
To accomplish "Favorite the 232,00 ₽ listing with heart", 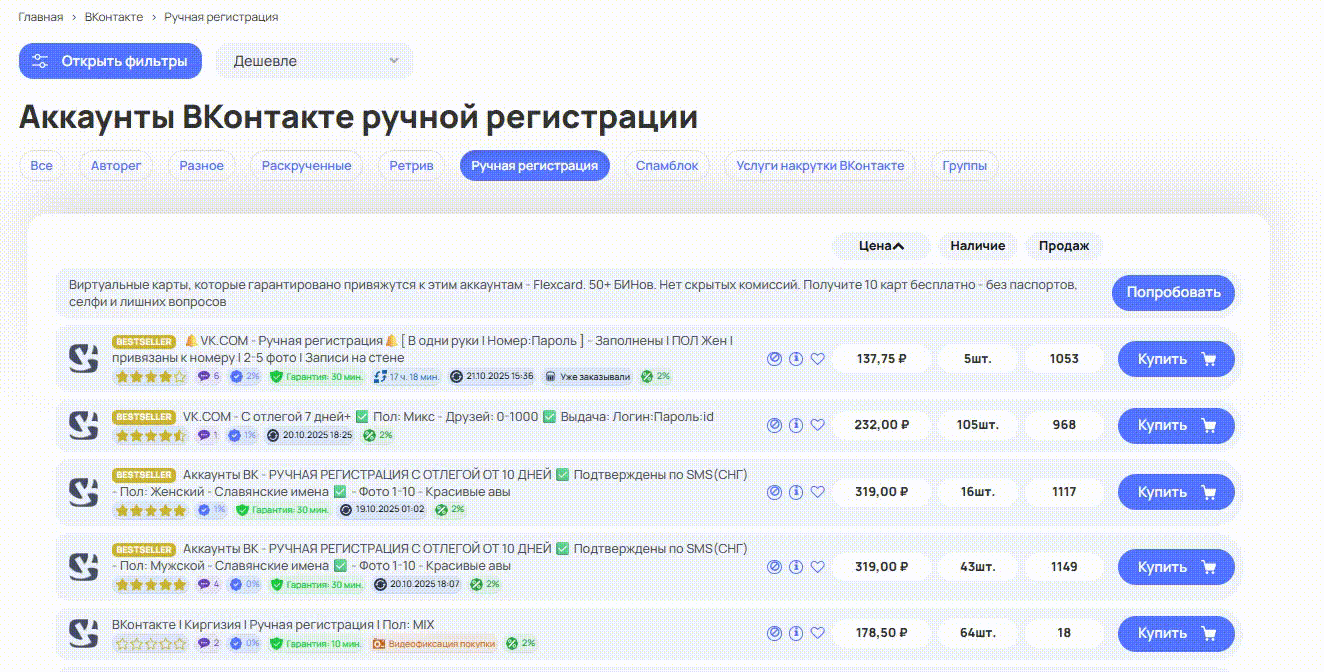I will pyautogui.click(x=817, y=425).
